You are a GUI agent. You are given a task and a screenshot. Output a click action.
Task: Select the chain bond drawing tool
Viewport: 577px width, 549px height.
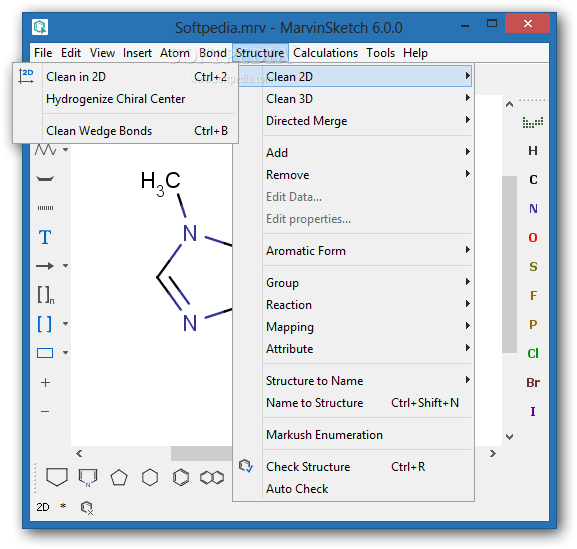[x=46, y=150]
